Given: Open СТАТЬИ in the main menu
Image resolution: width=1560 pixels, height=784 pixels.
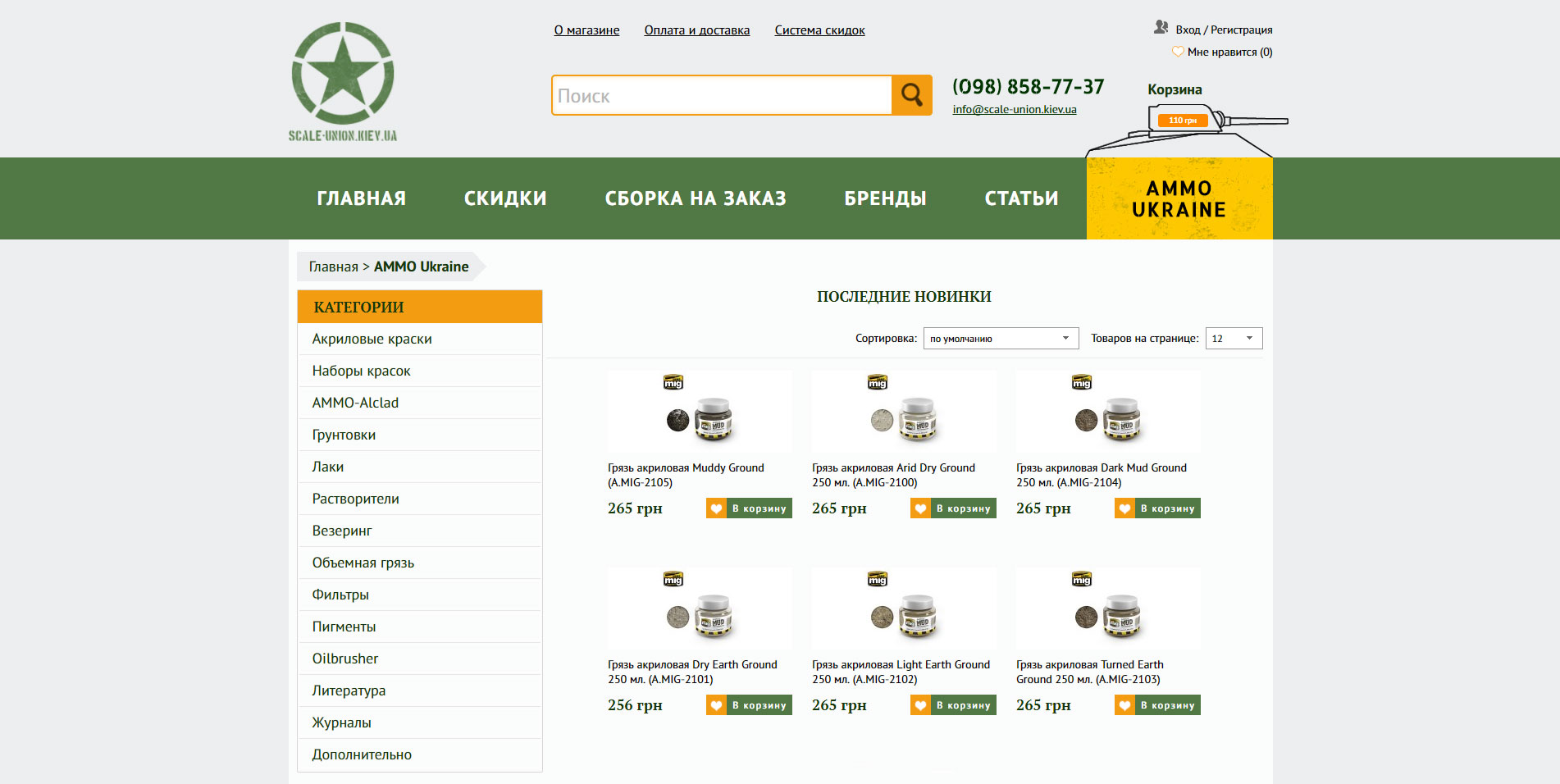Looking at the screenshot, I should (1022, 198).
